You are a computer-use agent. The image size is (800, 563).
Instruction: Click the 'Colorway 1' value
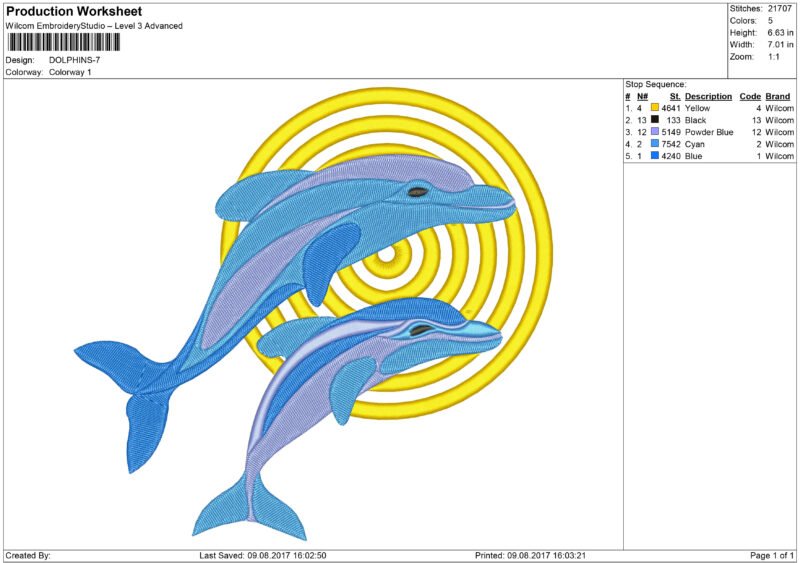(70, 72)
